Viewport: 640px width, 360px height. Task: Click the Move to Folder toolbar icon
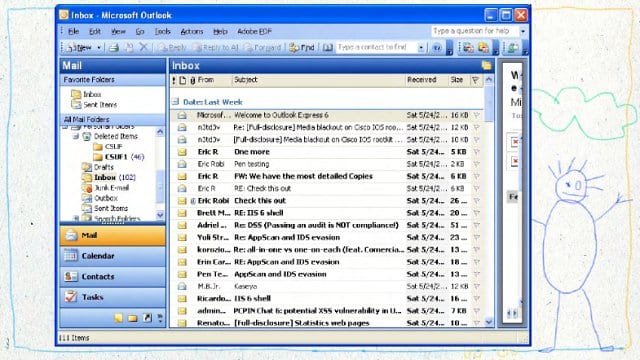(129, 48)
